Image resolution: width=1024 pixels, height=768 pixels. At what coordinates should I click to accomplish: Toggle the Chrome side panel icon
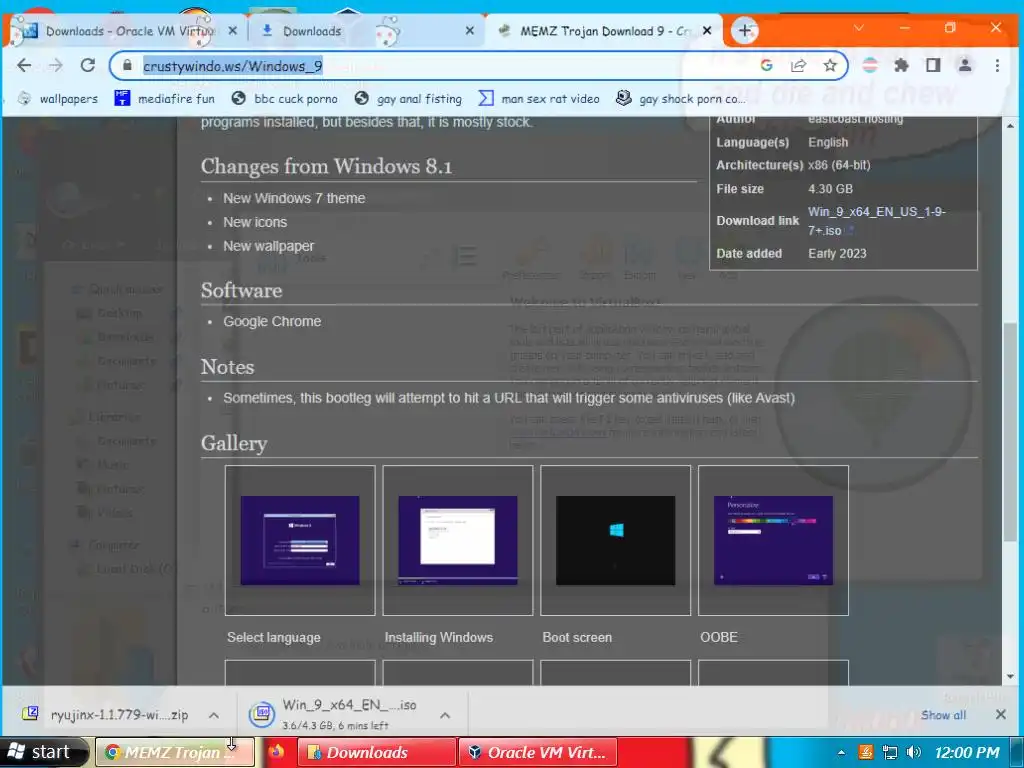933,65
